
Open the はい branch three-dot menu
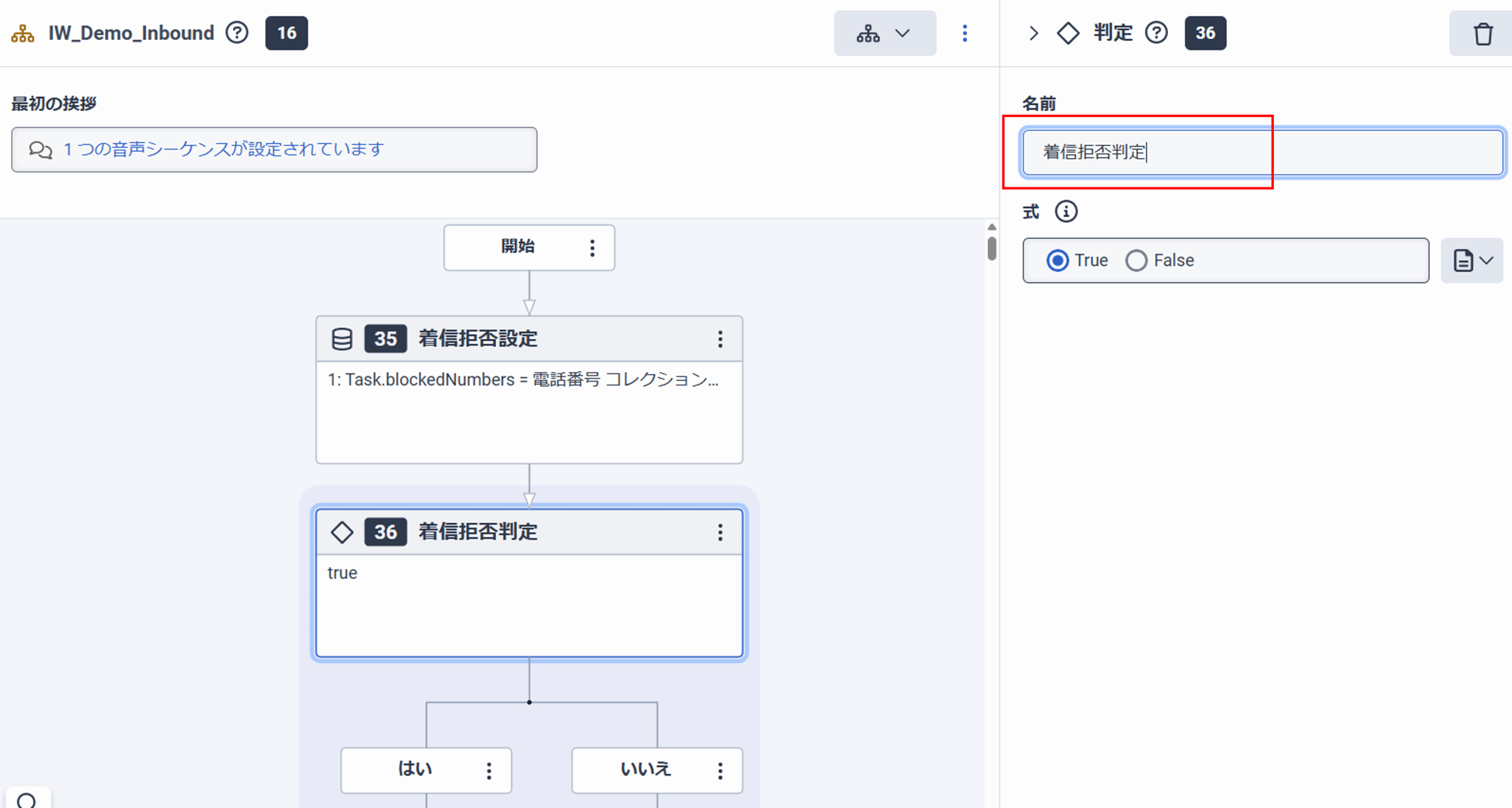pos(489,770)
